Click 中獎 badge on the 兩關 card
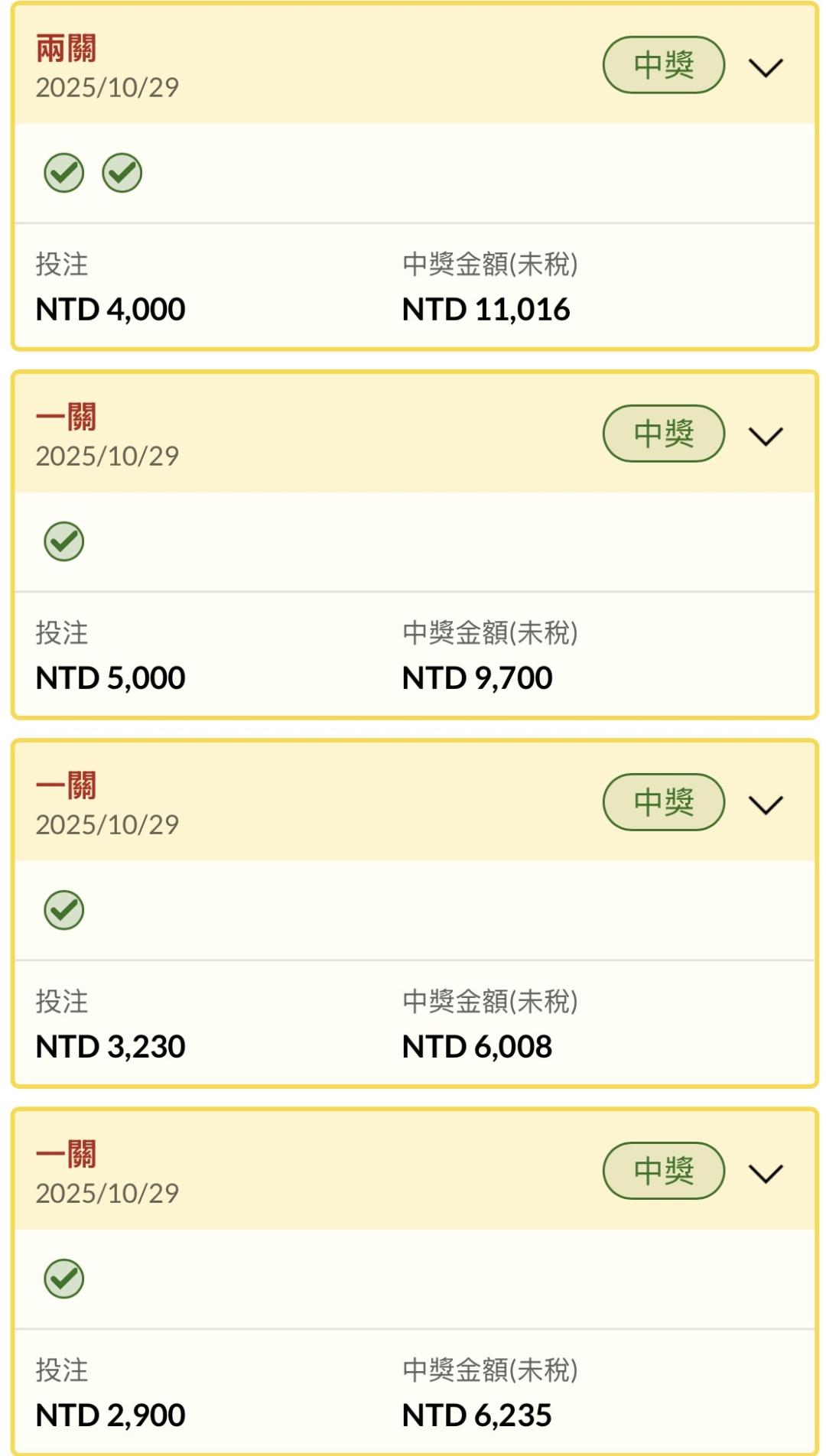 click(x=663, y=65)
